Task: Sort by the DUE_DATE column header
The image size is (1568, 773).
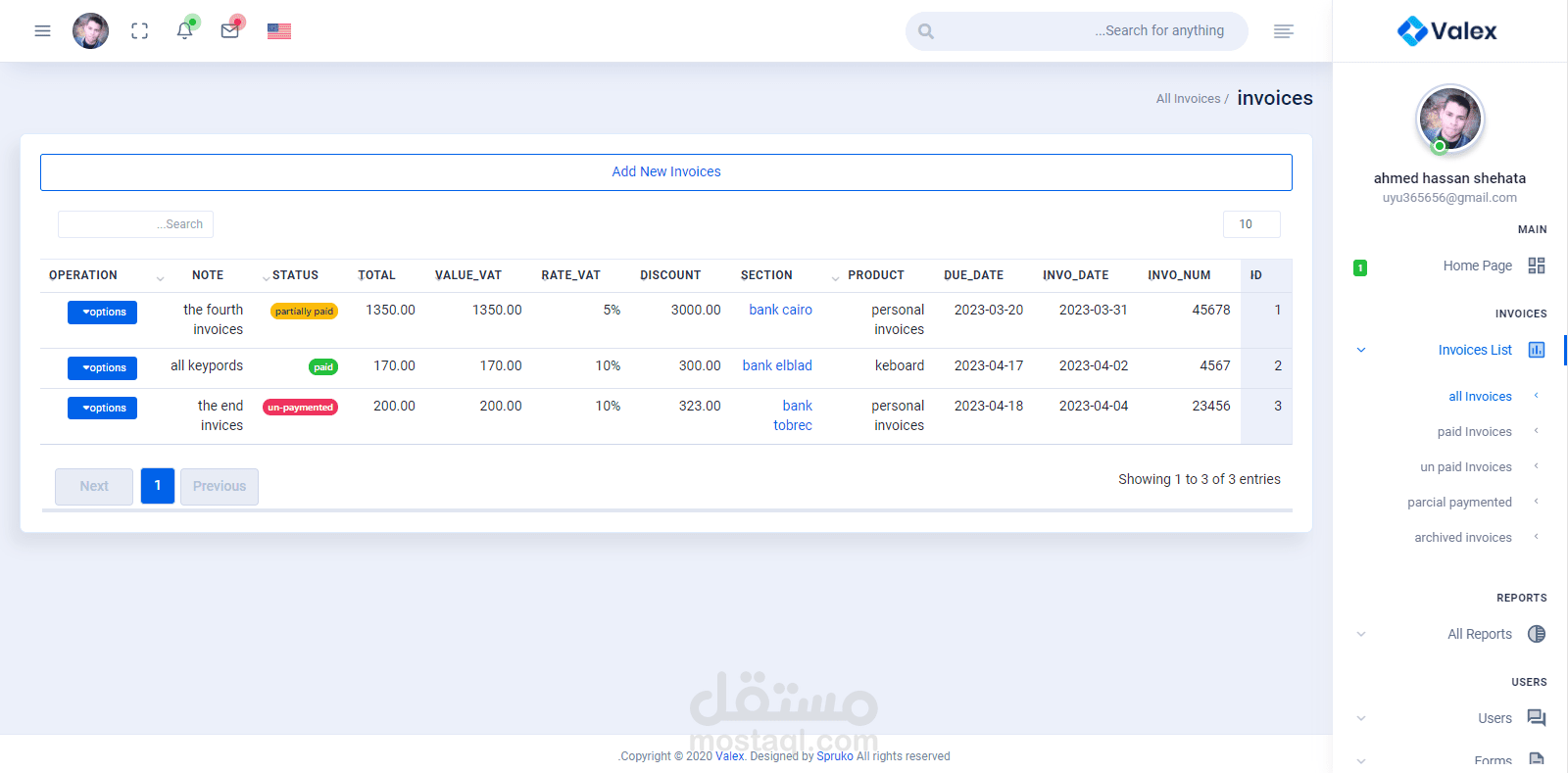Action: pyautogui.click(x=973, y=275)
